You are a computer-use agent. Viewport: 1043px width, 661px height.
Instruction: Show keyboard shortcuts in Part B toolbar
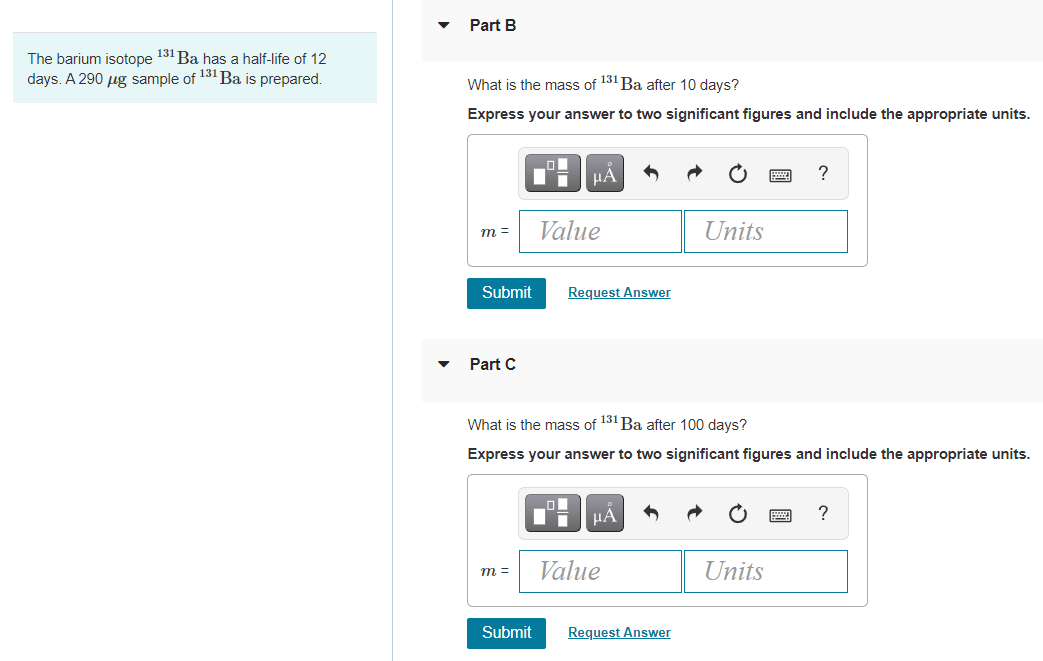tap(780, 172)
